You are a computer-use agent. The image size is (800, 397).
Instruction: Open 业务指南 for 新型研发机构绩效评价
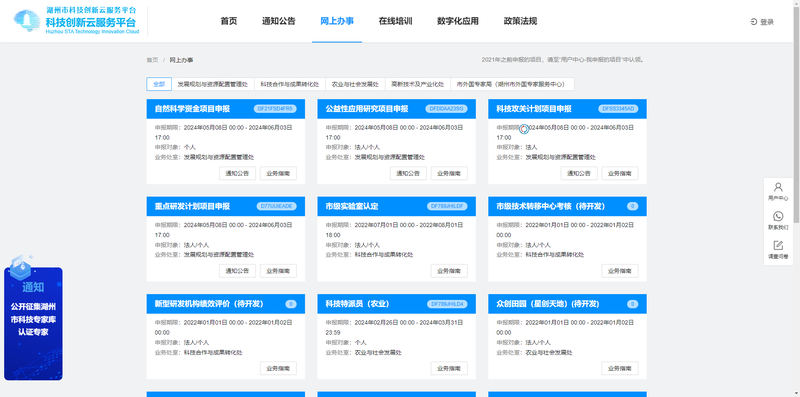coord(278,368)
